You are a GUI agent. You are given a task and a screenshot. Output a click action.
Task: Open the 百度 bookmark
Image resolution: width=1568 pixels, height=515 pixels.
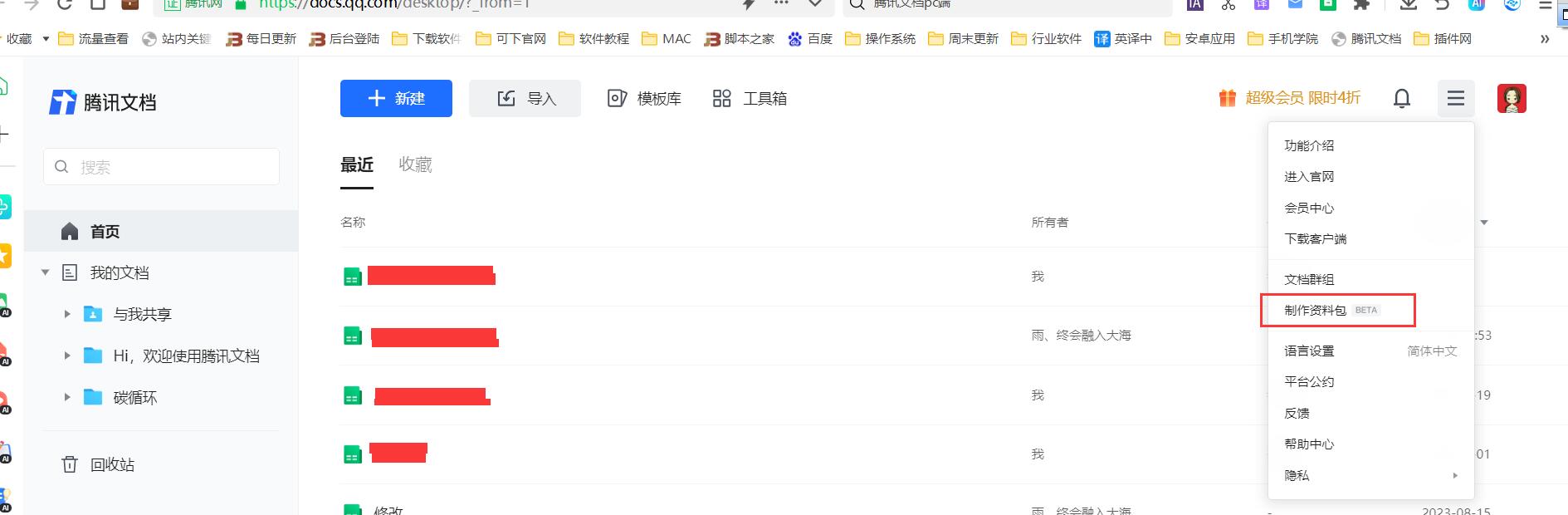pos(810,39)
